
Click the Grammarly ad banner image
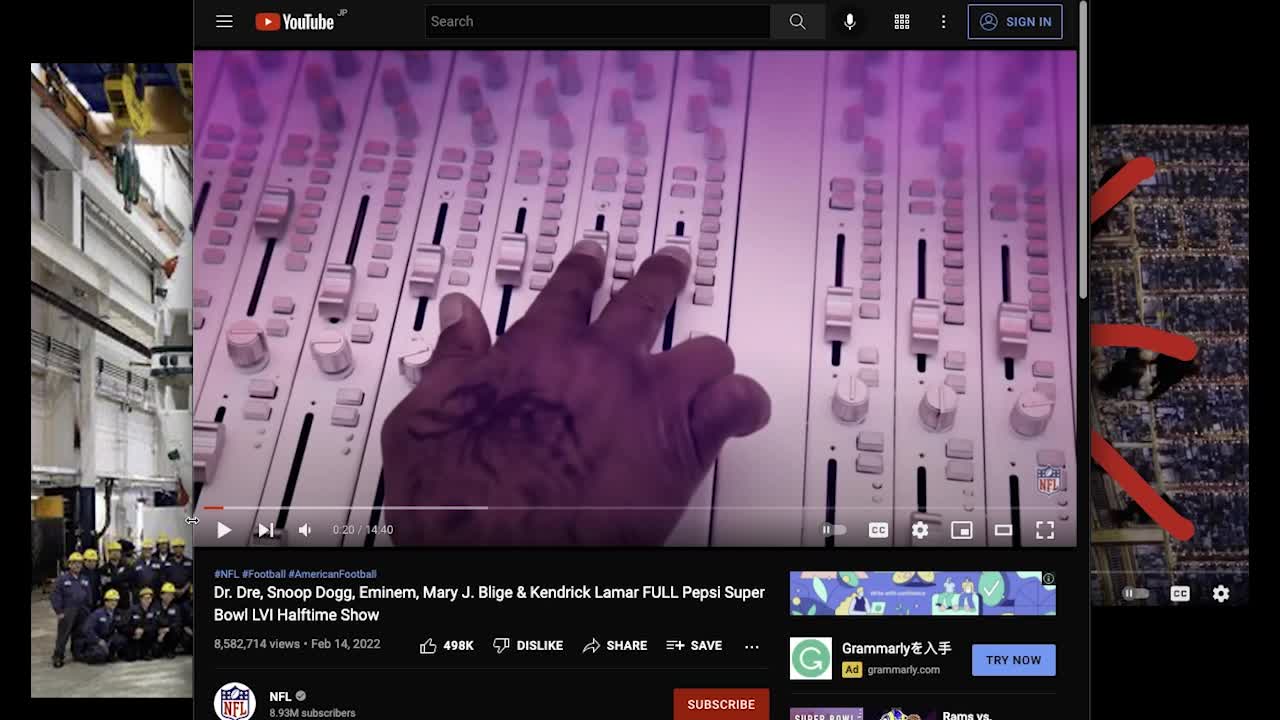922,593
